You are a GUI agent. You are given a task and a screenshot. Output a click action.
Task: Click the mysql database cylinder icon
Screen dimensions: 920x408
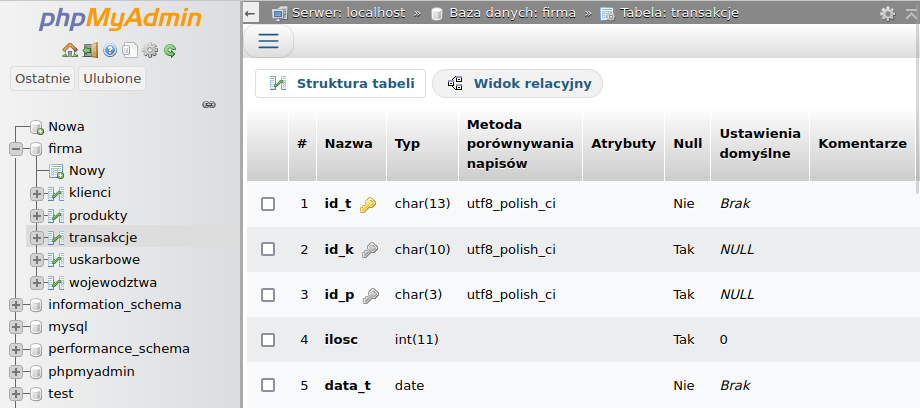click(36, 327)
